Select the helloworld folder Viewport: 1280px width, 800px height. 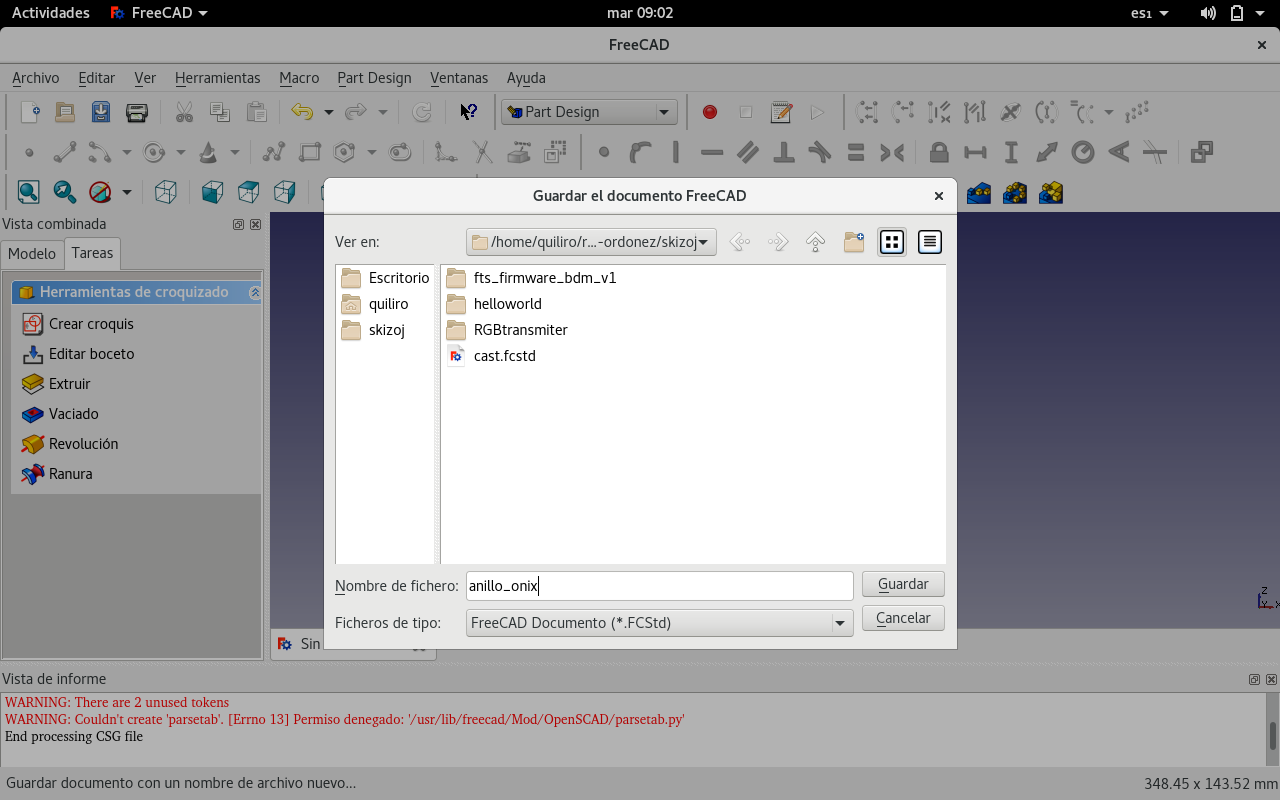pos(494,304)
